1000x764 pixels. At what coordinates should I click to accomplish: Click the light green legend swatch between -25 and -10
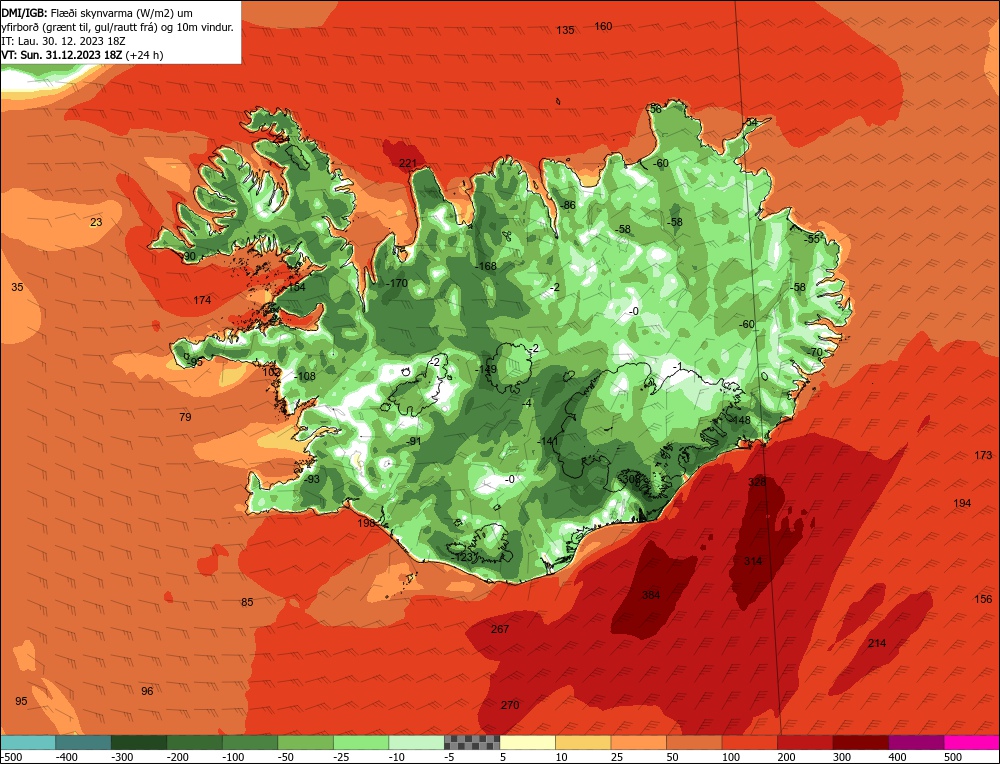[x=361, y=742]
